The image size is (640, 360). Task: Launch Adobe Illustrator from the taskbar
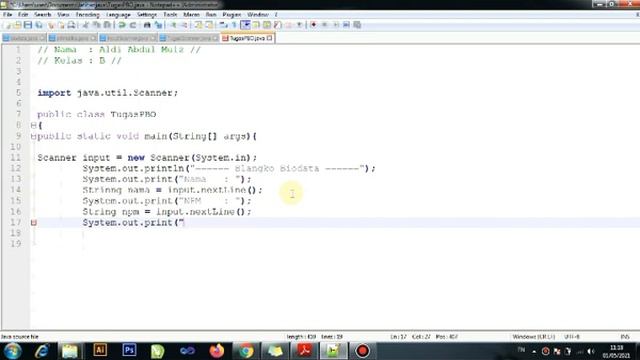[x=100, y=351]
